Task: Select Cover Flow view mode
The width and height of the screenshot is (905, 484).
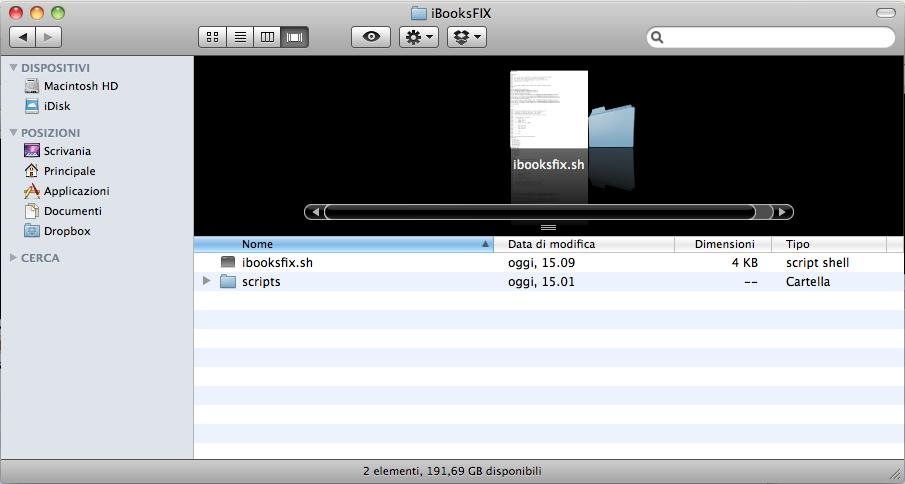Action: pos(295,37)
